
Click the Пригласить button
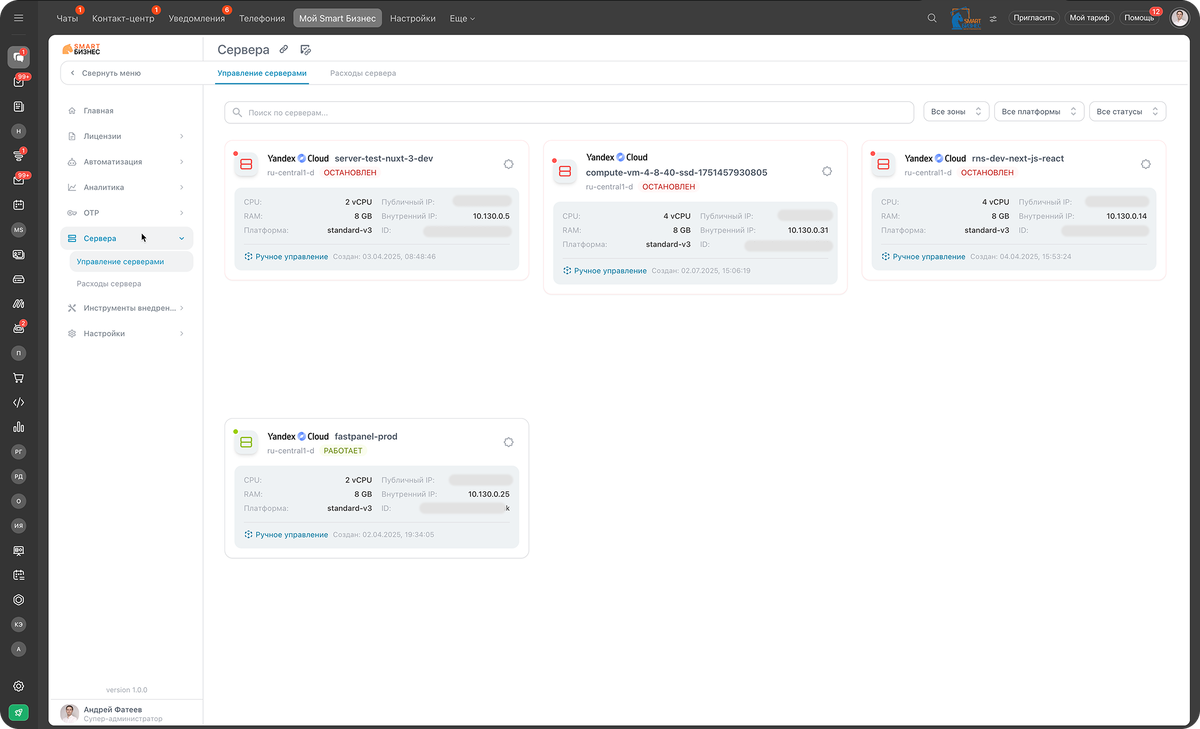1033,18
